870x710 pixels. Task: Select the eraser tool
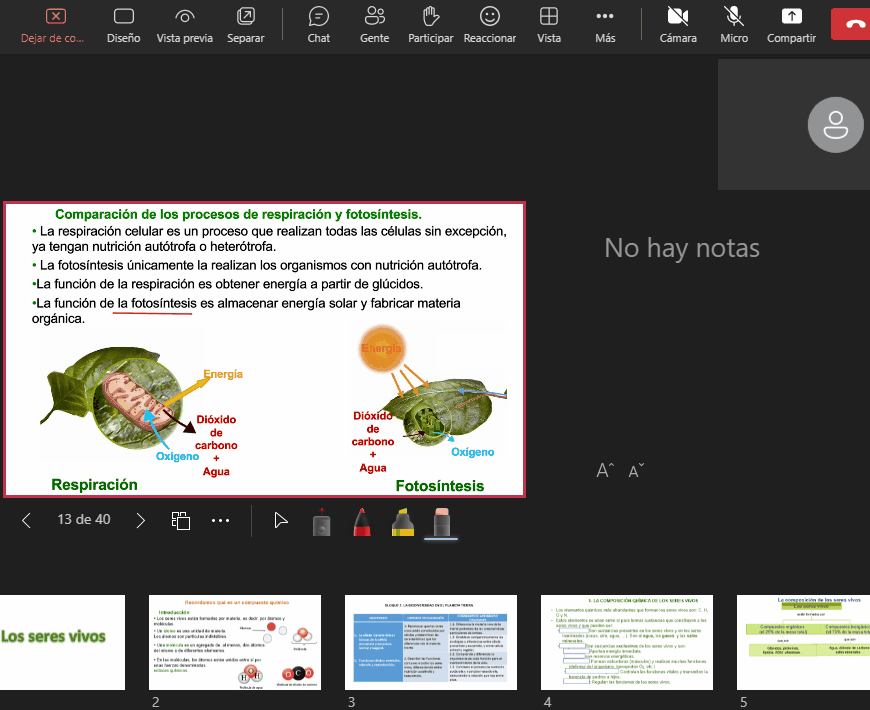442,521
